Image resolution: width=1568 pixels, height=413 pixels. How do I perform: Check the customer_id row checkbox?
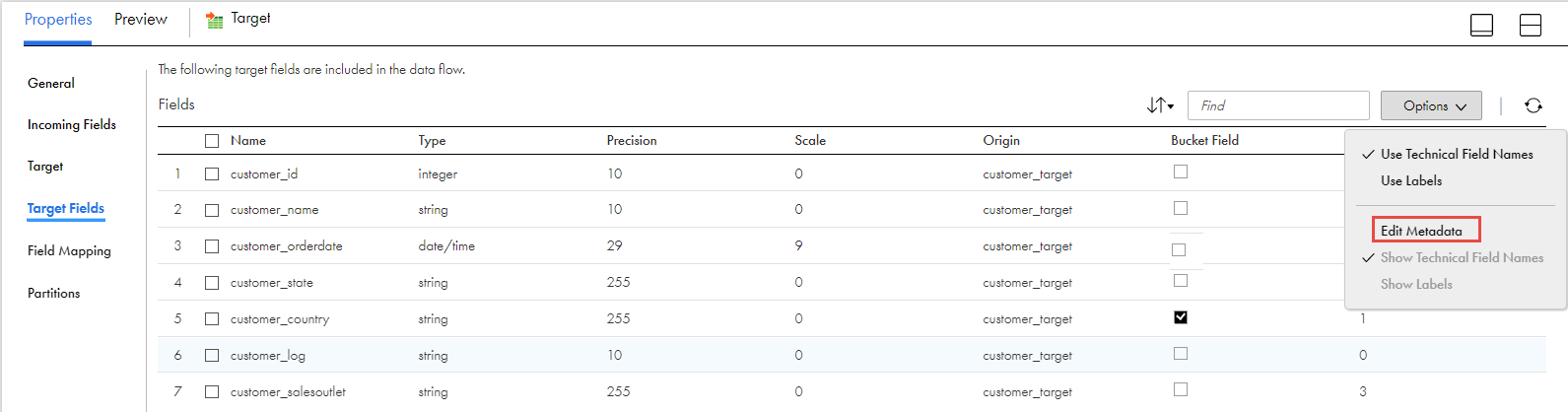pos(212,174)
